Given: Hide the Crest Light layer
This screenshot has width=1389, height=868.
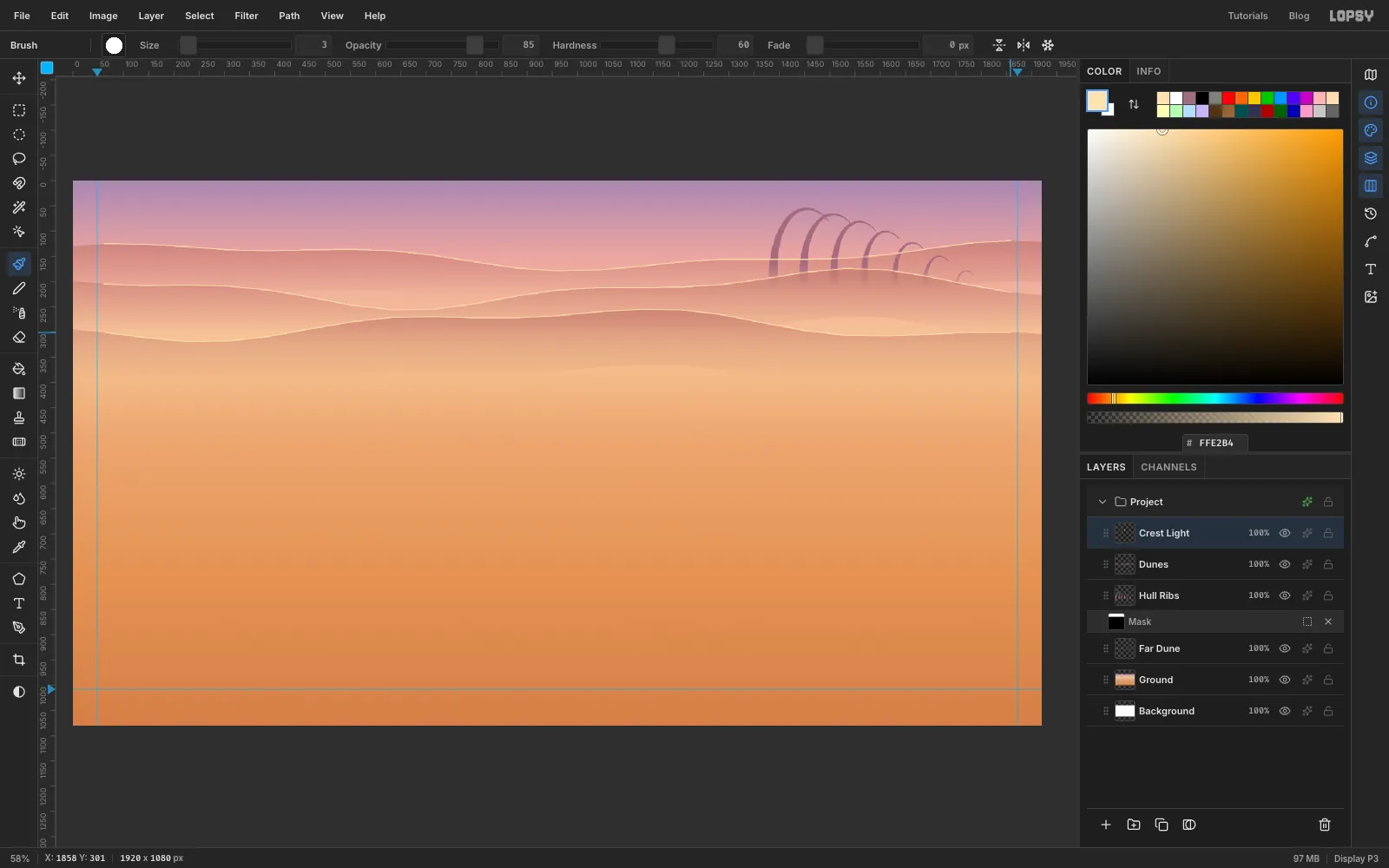Looking at the screenshot, I should [x=1285, y=533].
